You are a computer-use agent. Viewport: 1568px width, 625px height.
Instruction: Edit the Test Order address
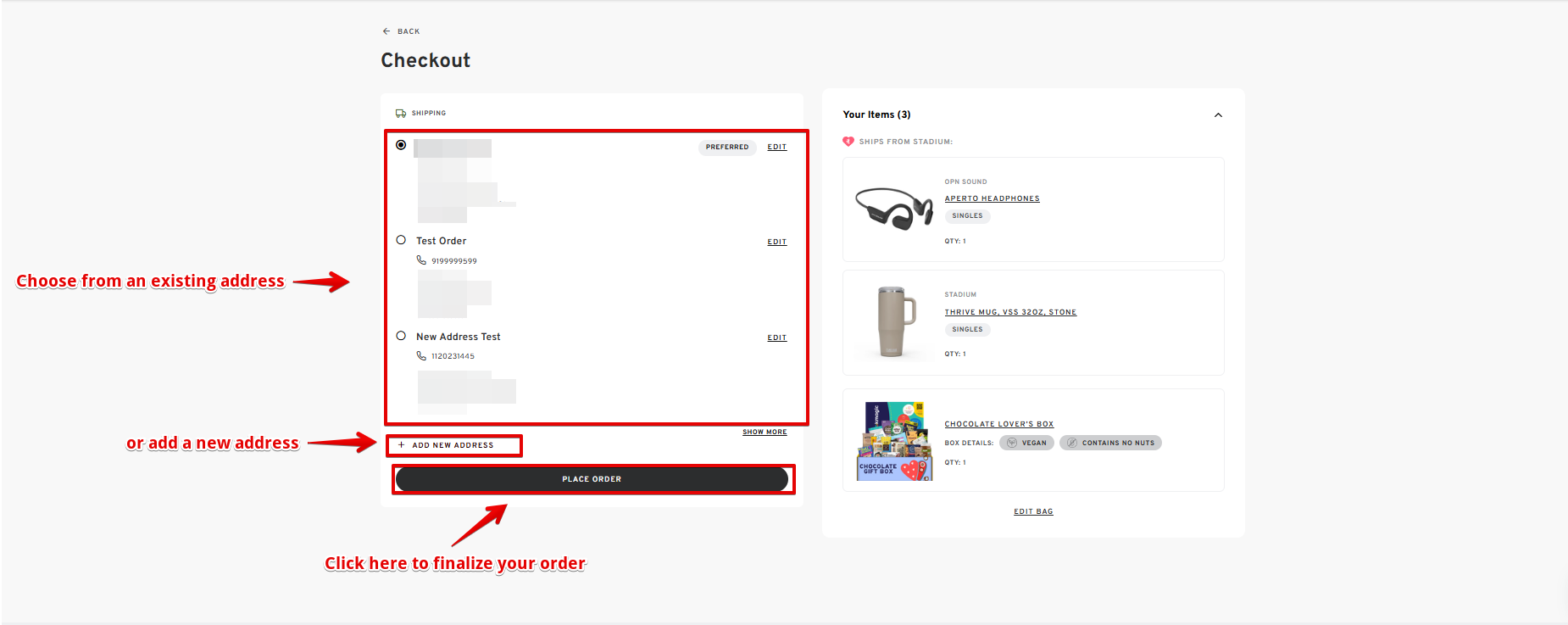coord(777,243)
